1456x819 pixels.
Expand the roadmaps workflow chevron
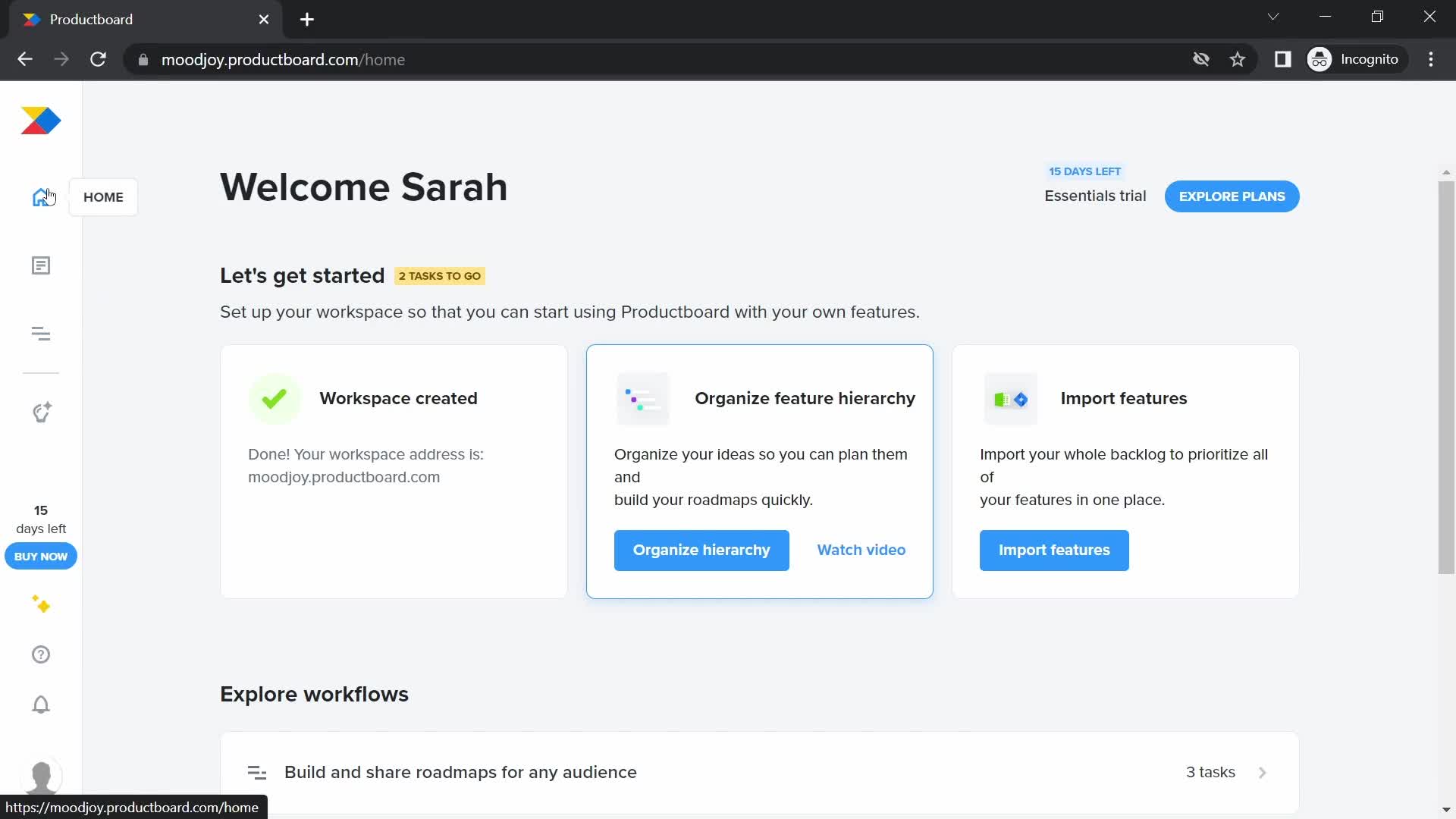(x=1263, y=773)
